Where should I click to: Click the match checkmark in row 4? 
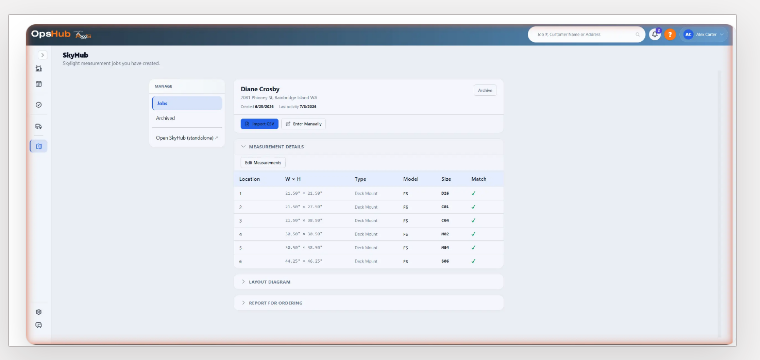click(x=474, y=234)
